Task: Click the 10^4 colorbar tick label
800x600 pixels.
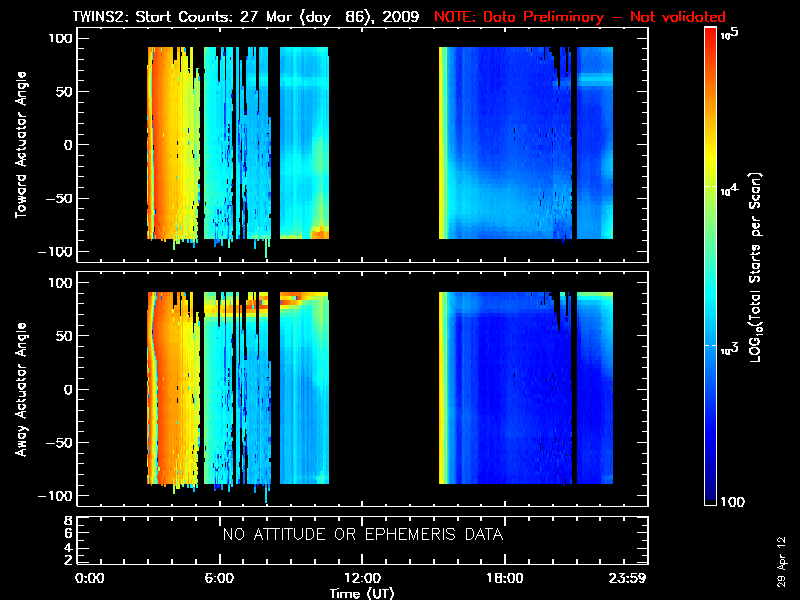Action: [731, 187]
